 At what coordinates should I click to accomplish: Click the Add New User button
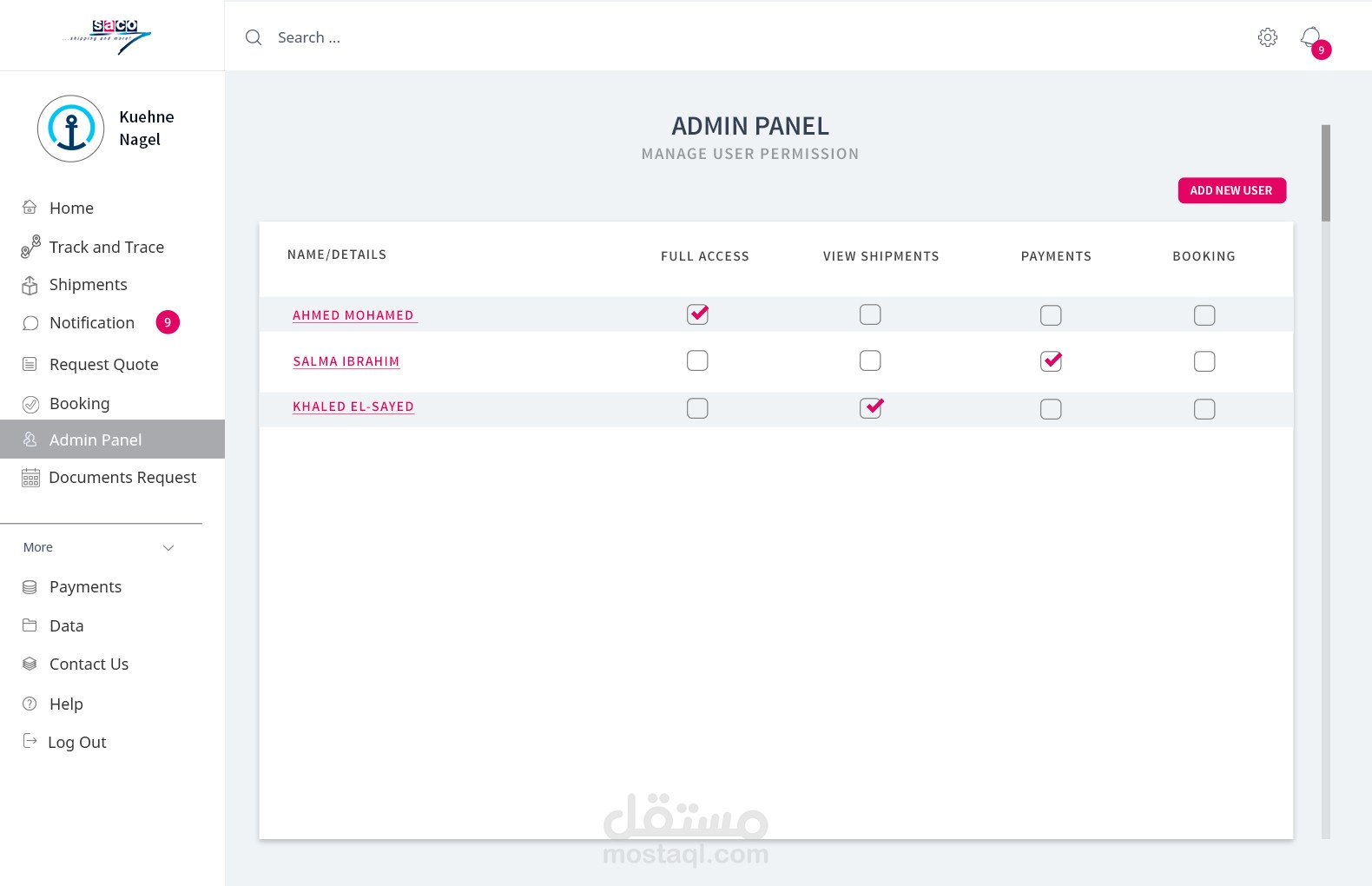[1231, 190]
